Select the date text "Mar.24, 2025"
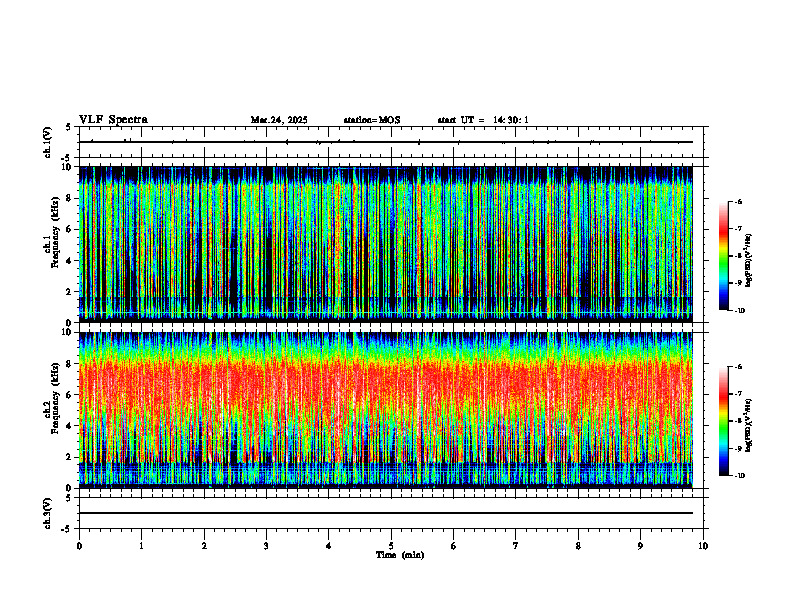 (x=279, y=120)
